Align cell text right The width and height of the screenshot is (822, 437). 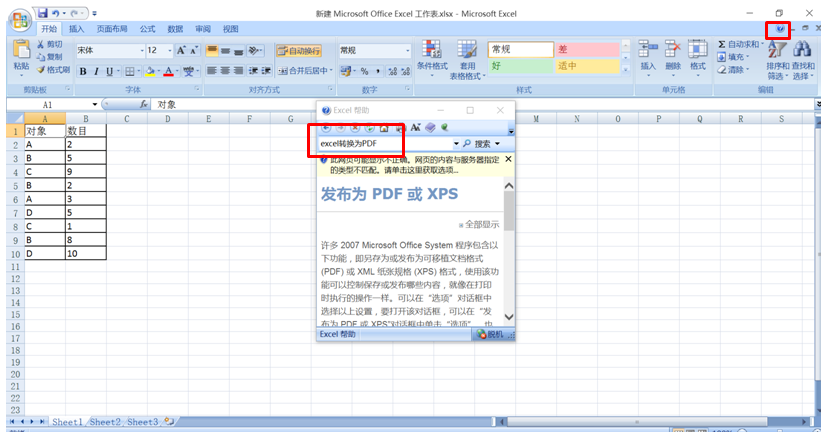(x=239, y=70)
